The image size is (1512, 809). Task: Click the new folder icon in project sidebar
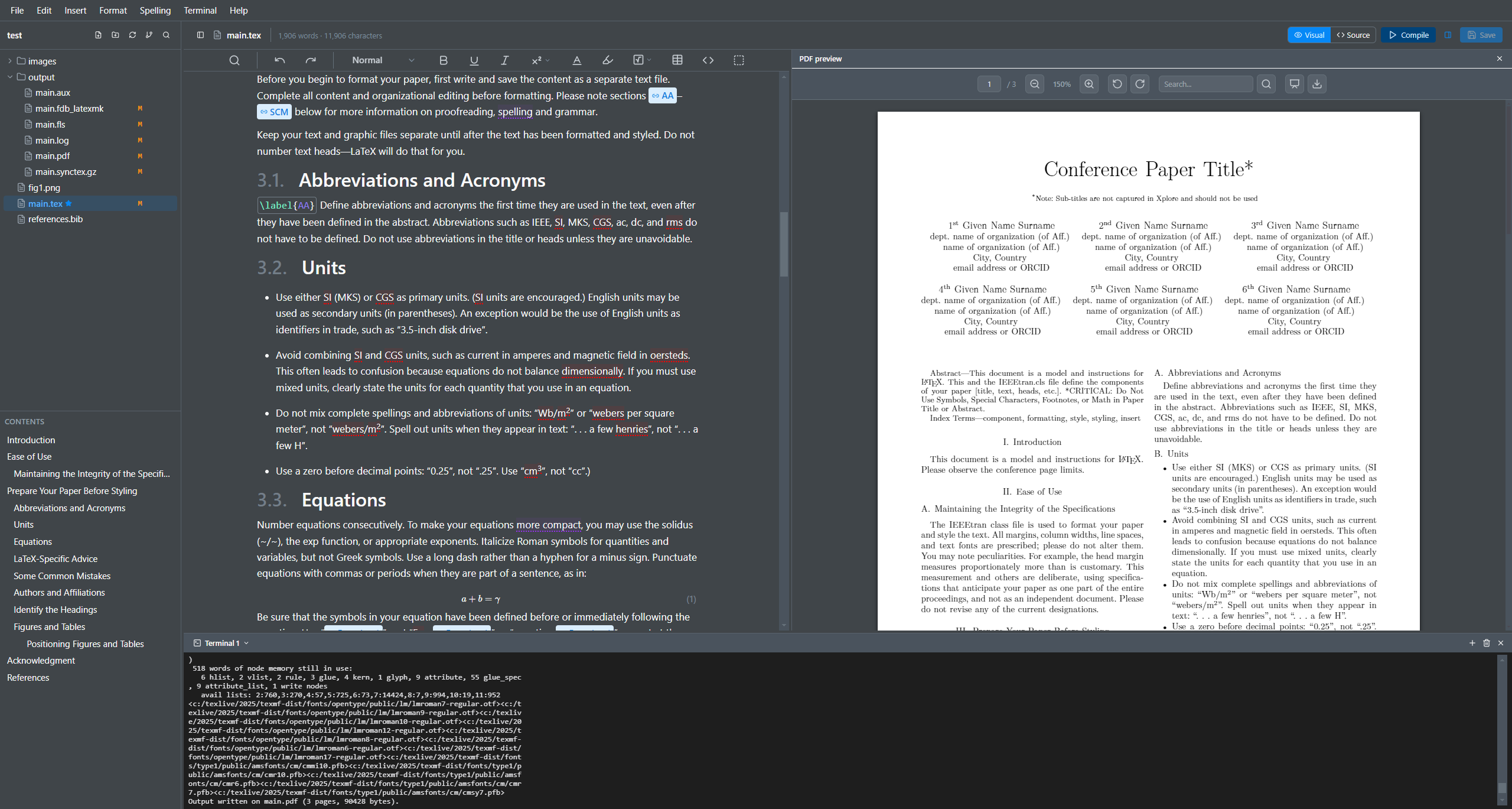point(115,35)
